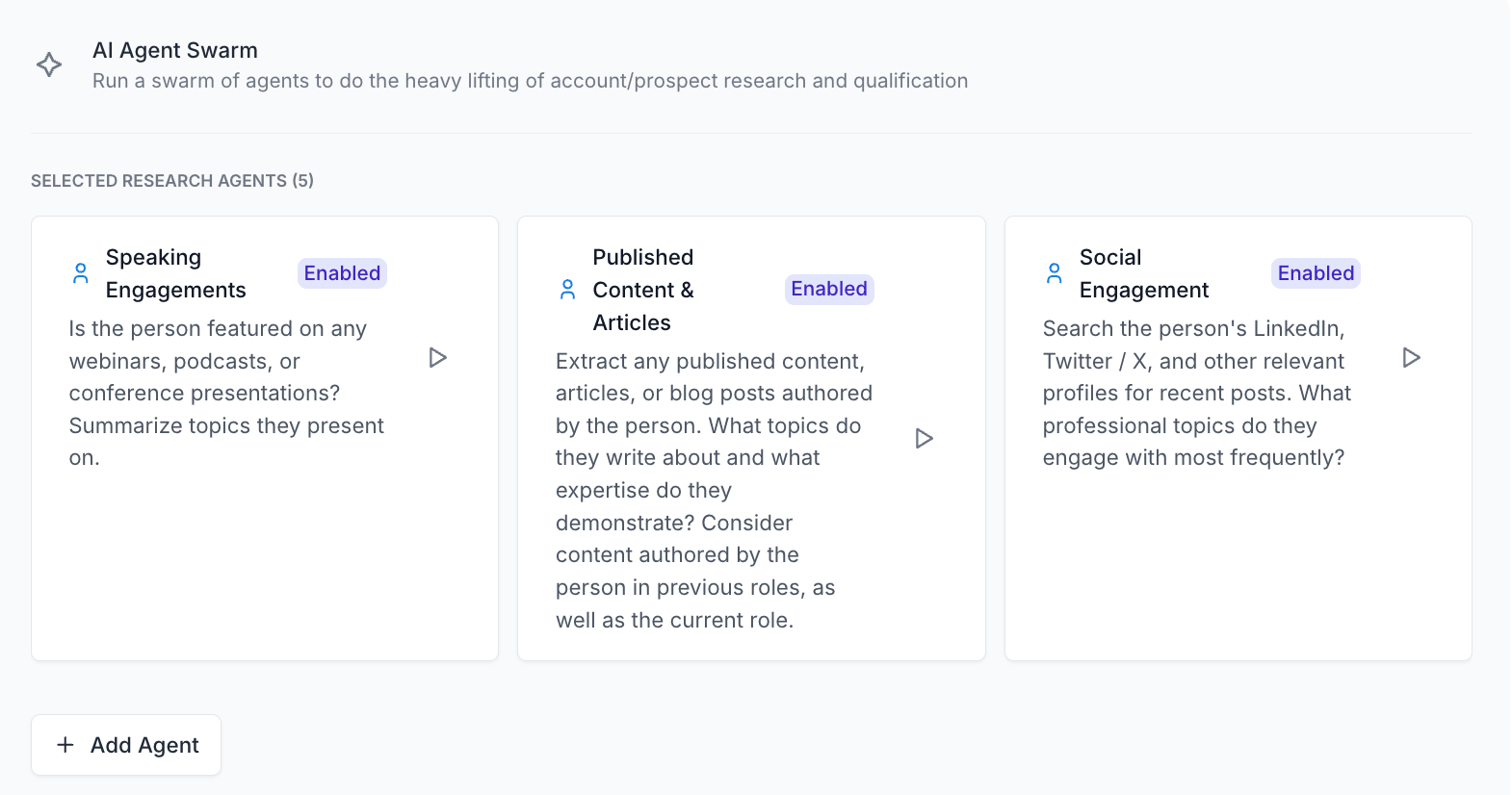This screenshot has width=1512, height=795.
Task: Select the Published Content description text
Action: (714, 490)
